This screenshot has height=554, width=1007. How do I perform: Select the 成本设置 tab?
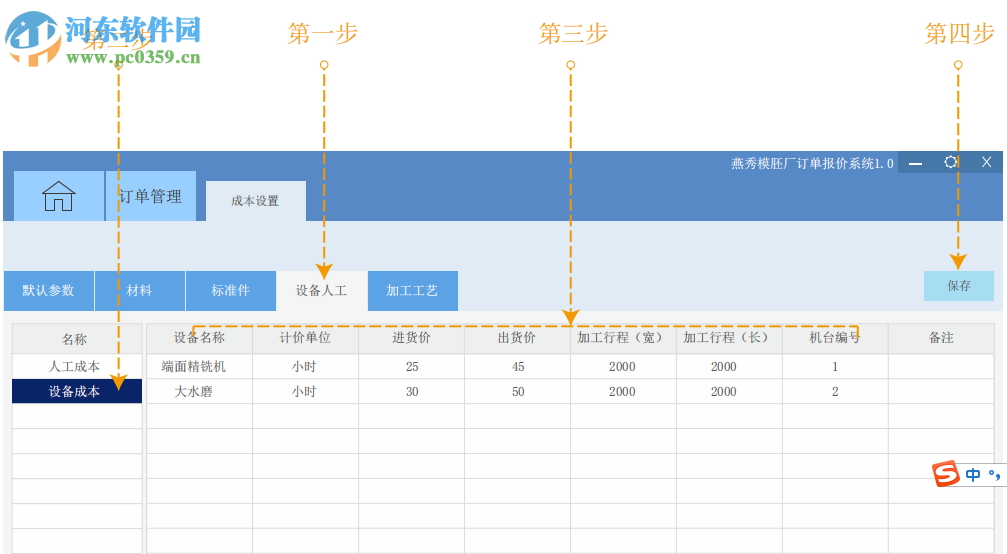pyautogui.click(x=256, y=201)
